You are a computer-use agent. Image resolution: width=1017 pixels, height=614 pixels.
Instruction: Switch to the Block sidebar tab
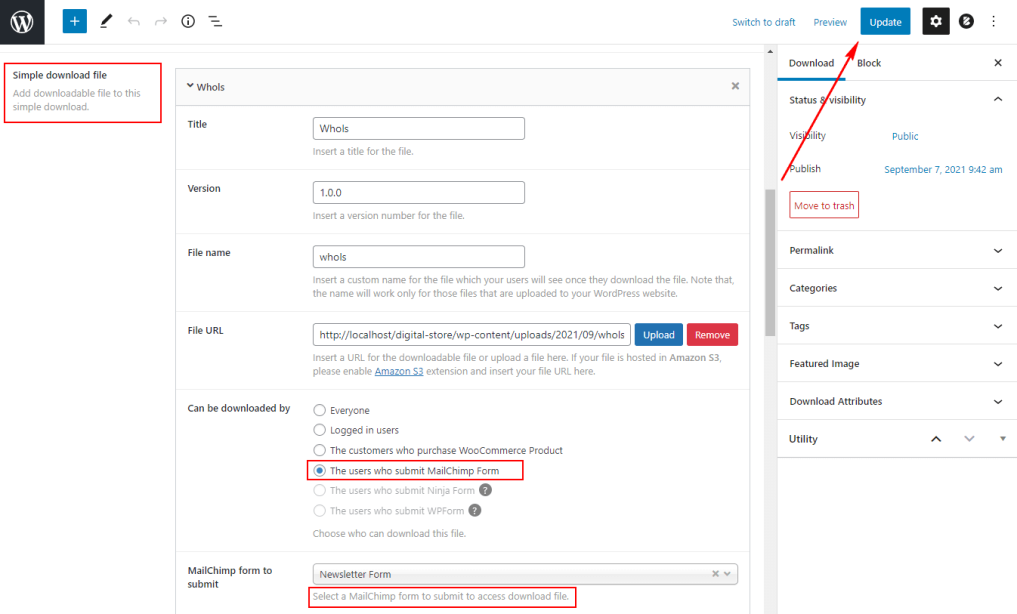pyautogui.click(x=868, y=63)
